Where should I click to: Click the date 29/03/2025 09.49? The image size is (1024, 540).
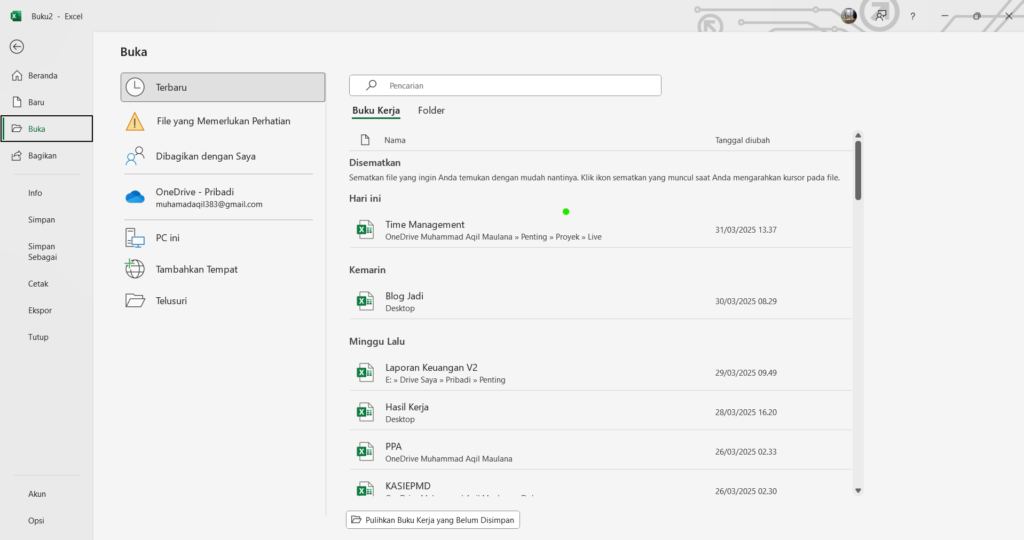[x=746, y=373]
